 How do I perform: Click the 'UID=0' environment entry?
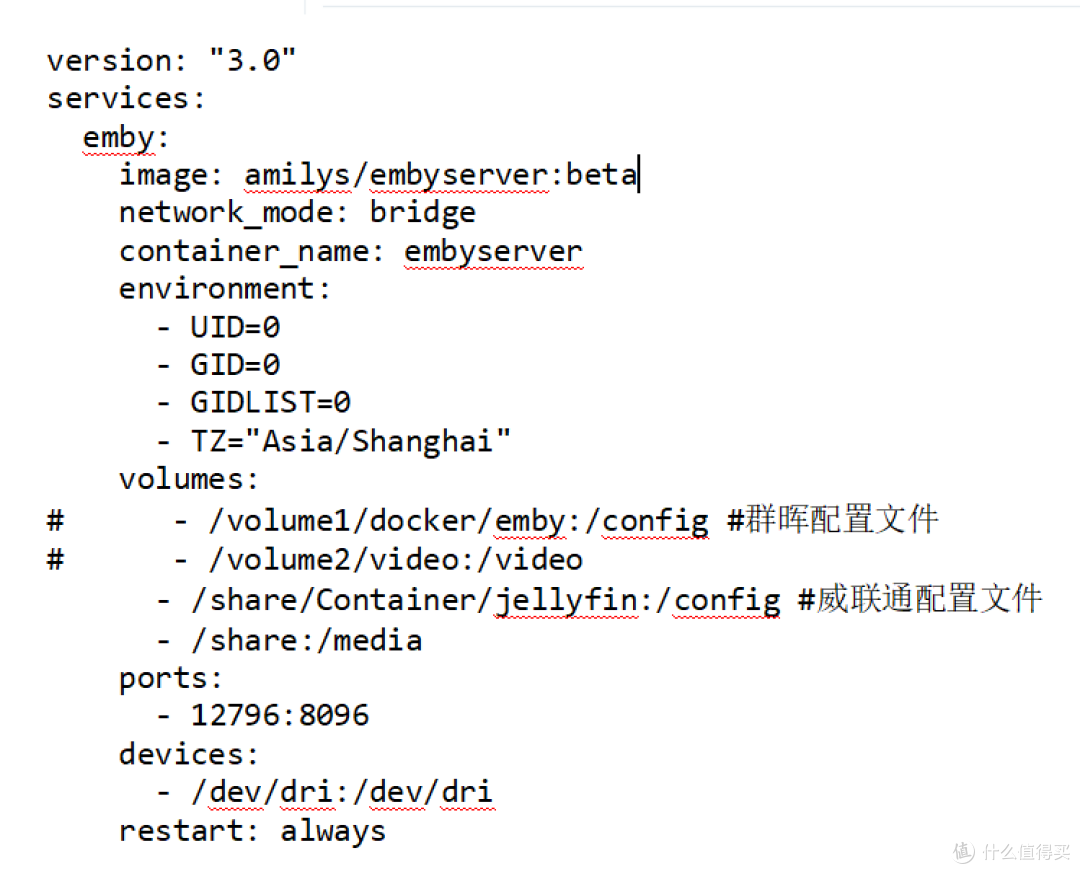[x=236, y=327]
